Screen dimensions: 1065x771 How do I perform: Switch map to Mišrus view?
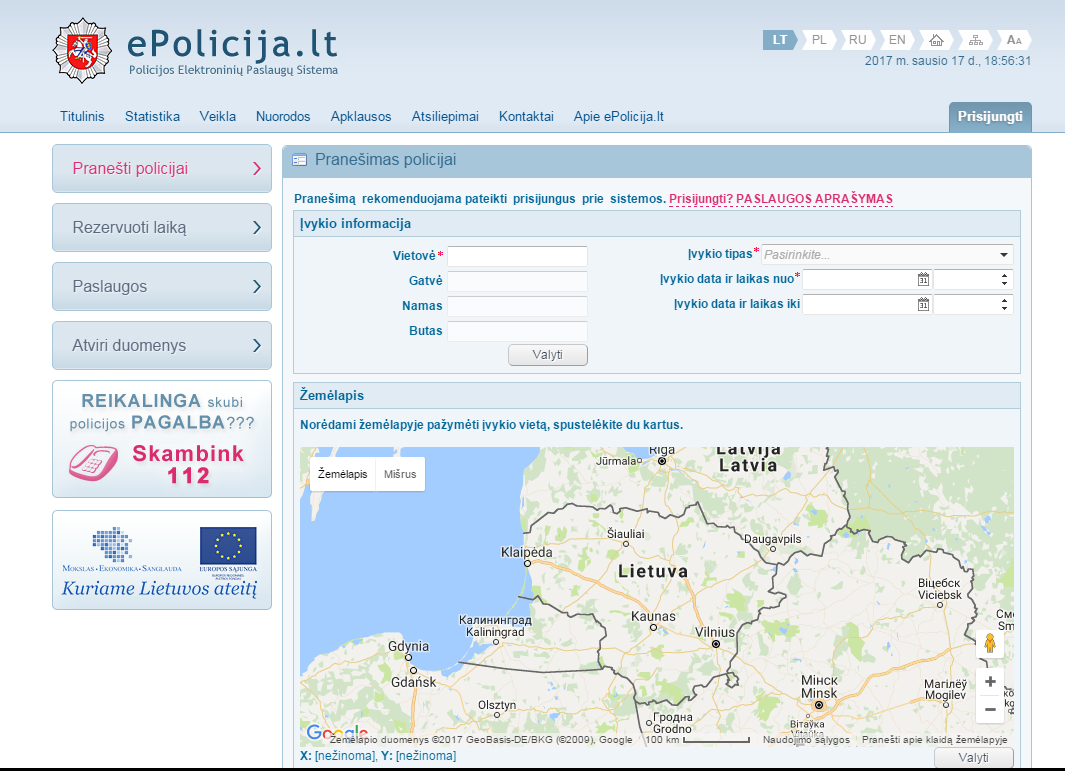point(400,474)
